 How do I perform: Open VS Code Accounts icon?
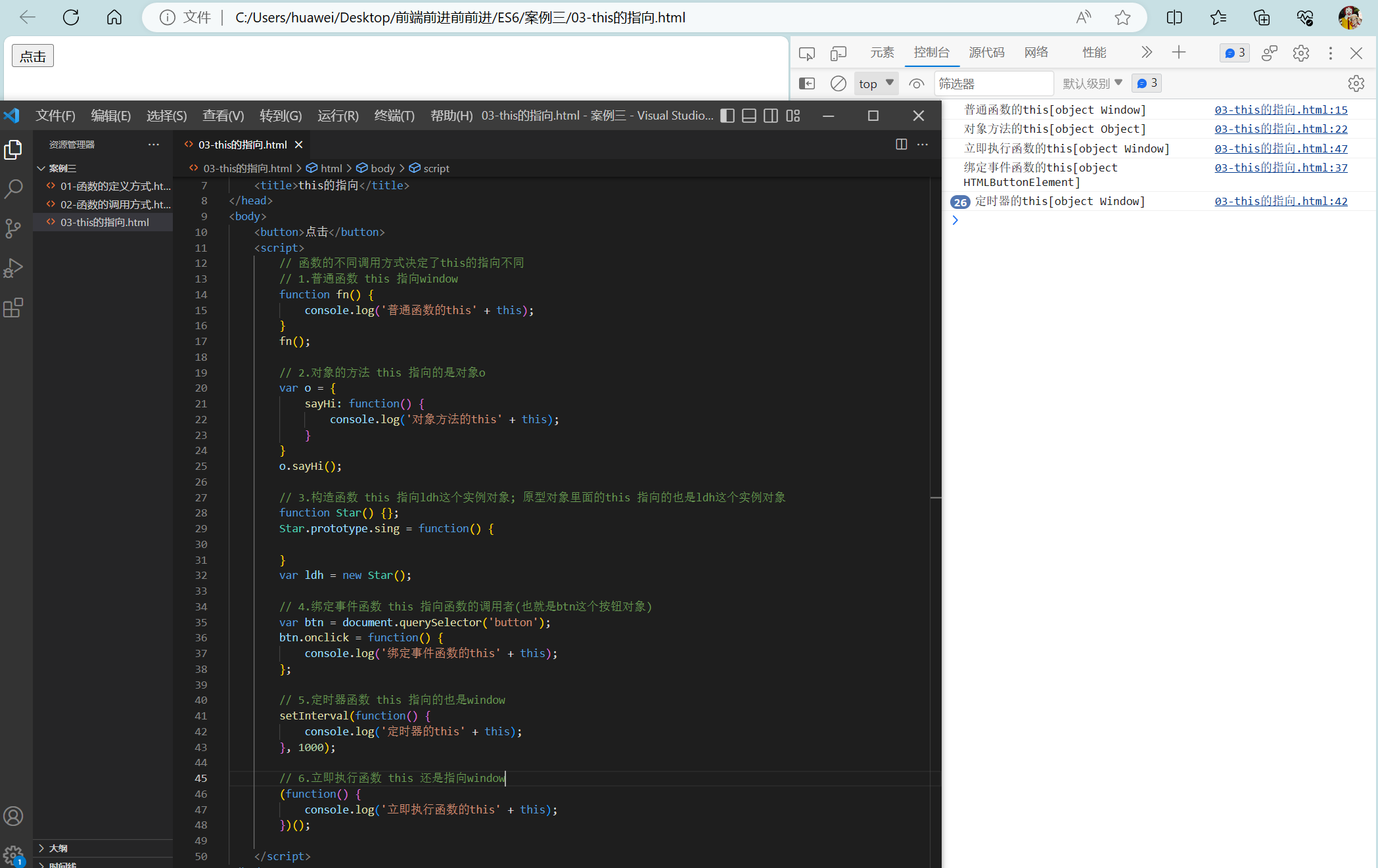pos(13,816)
